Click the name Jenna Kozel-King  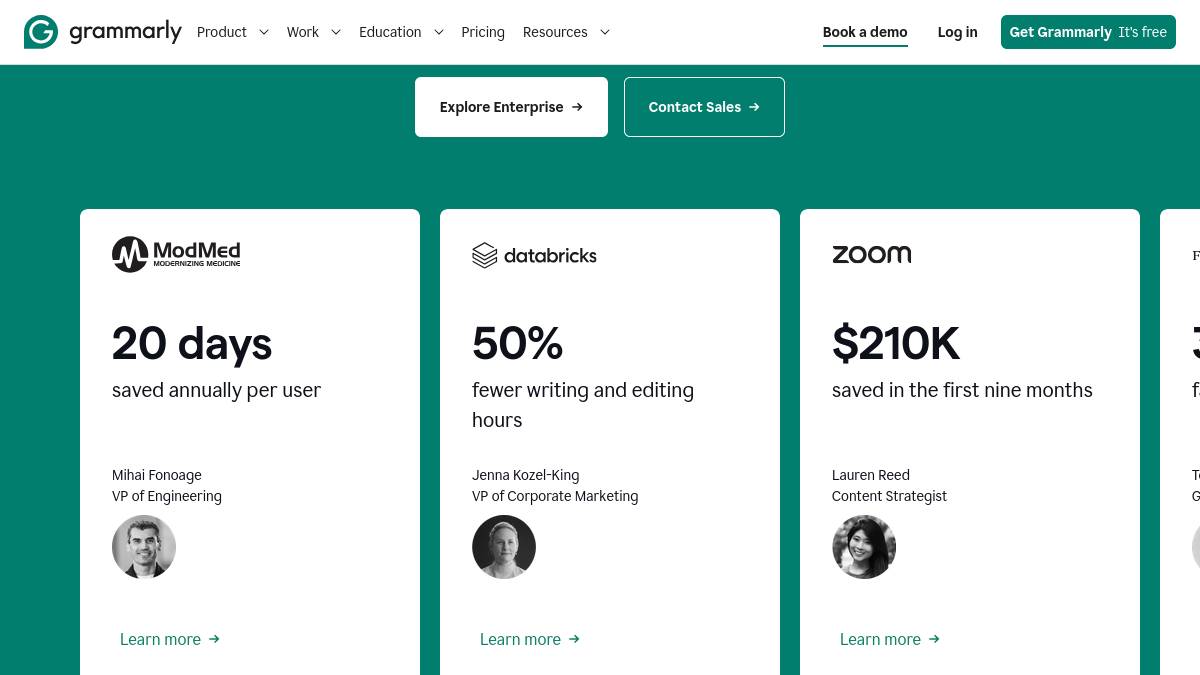click(x=525, y=475)
